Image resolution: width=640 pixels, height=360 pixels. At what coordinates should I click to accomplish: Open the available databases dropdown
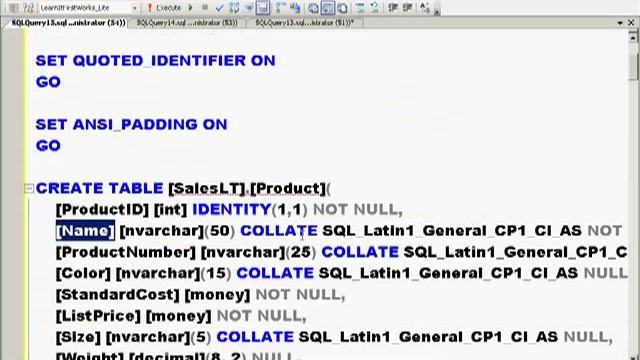[134, 8]
